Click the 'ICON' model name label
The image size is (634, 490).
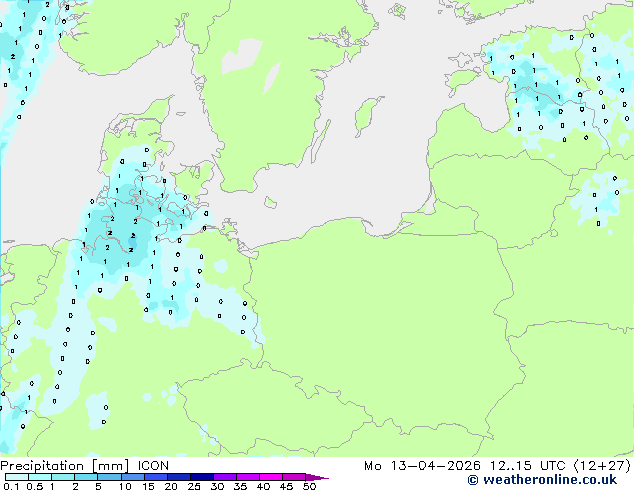153,466
